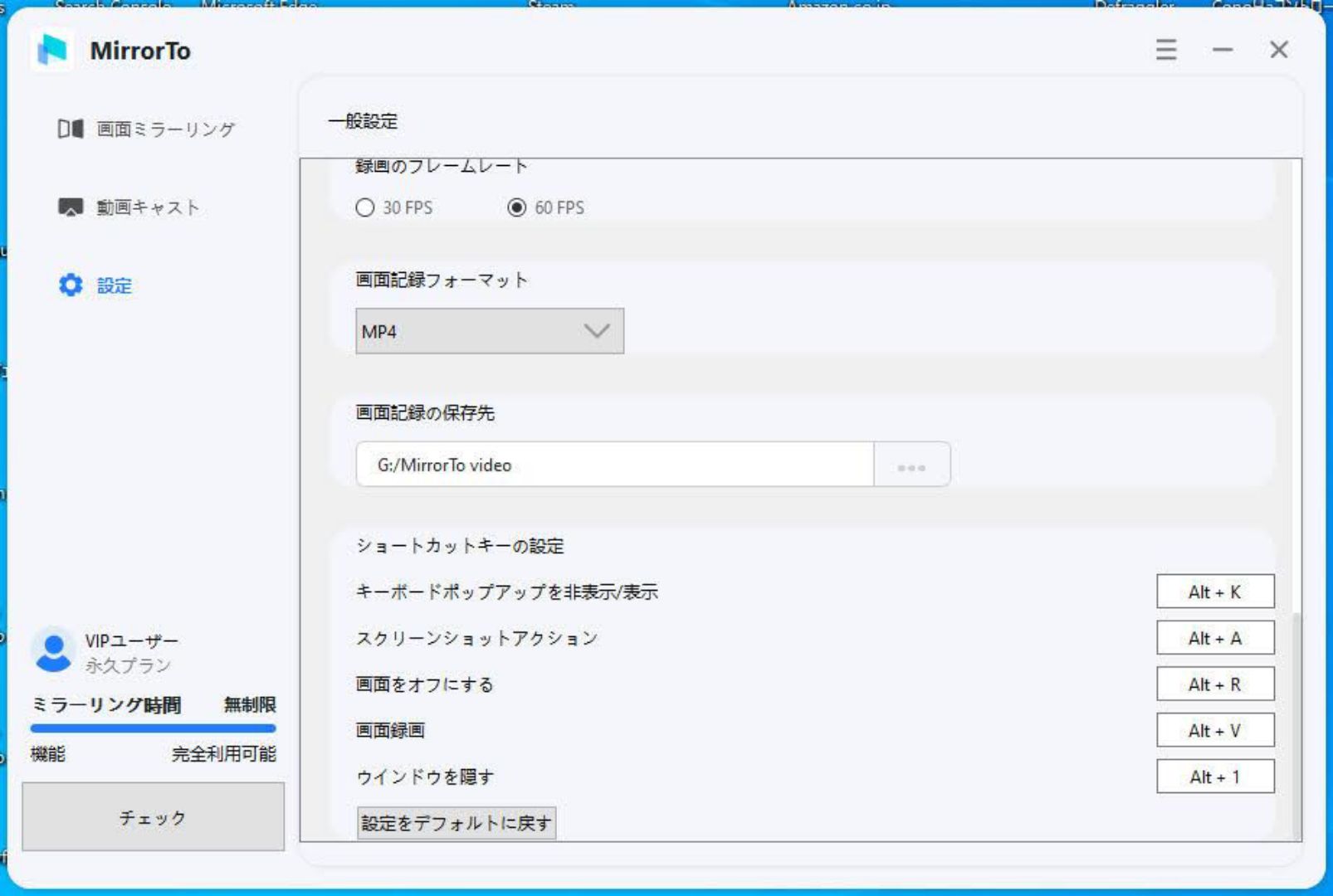Click the Alt + 1 shortcut box
Viewport: 1333px width, 896px height.
1215,777
